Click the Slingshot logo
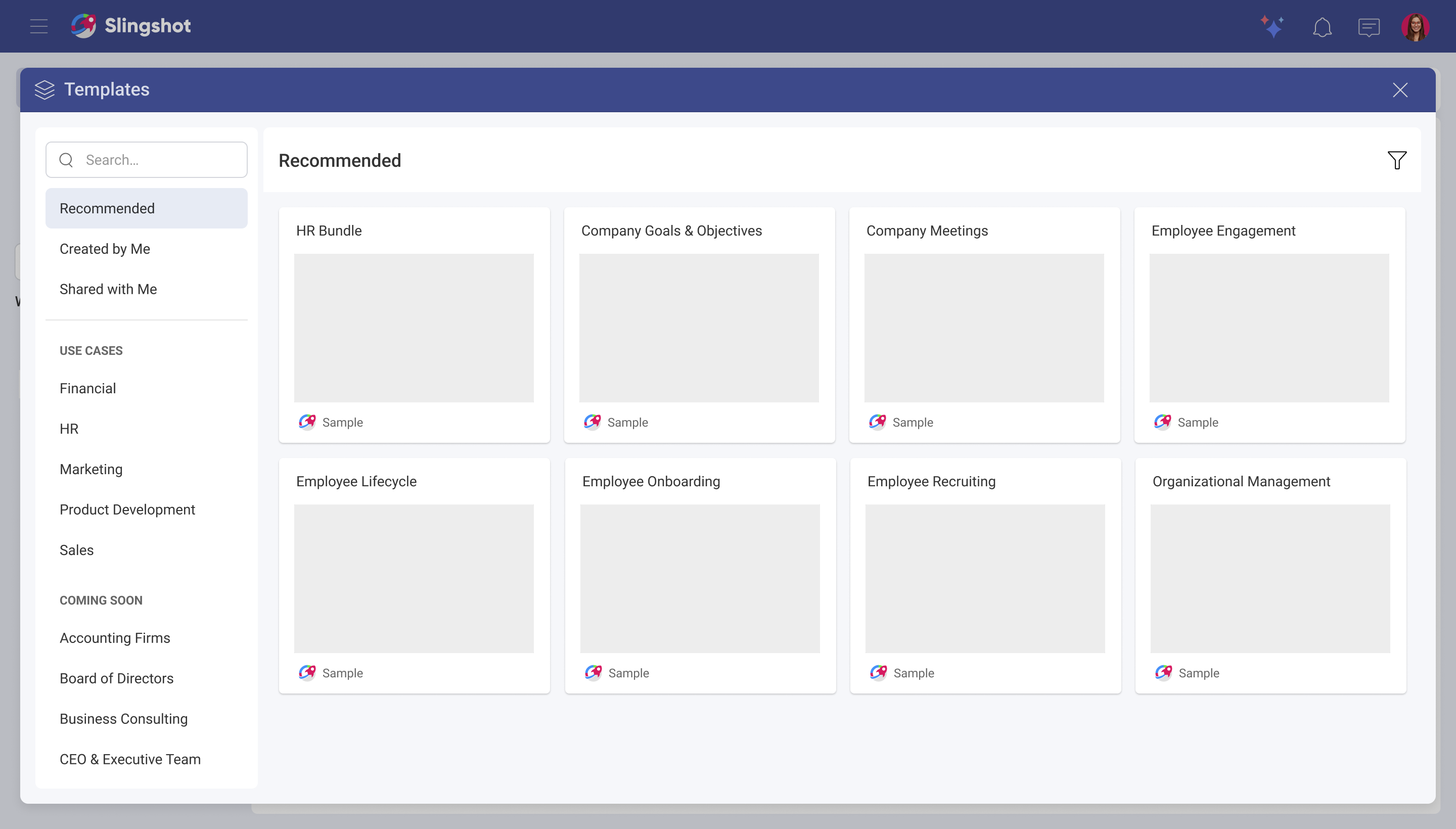The width and height of the screenshot is (1456, 829). click(130, 26)
